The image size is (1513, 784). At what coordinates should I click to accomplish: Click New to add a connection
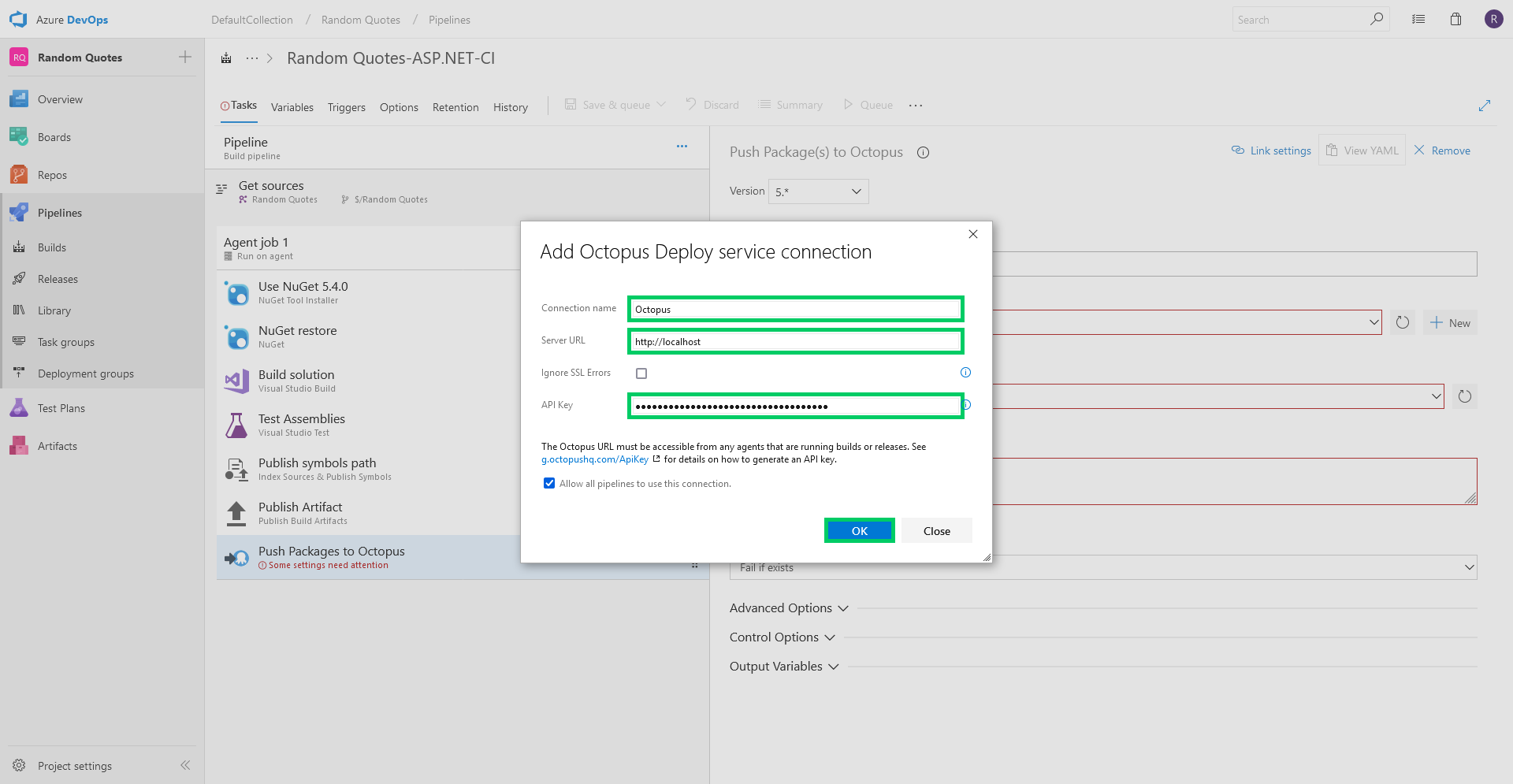(1450, 322)
